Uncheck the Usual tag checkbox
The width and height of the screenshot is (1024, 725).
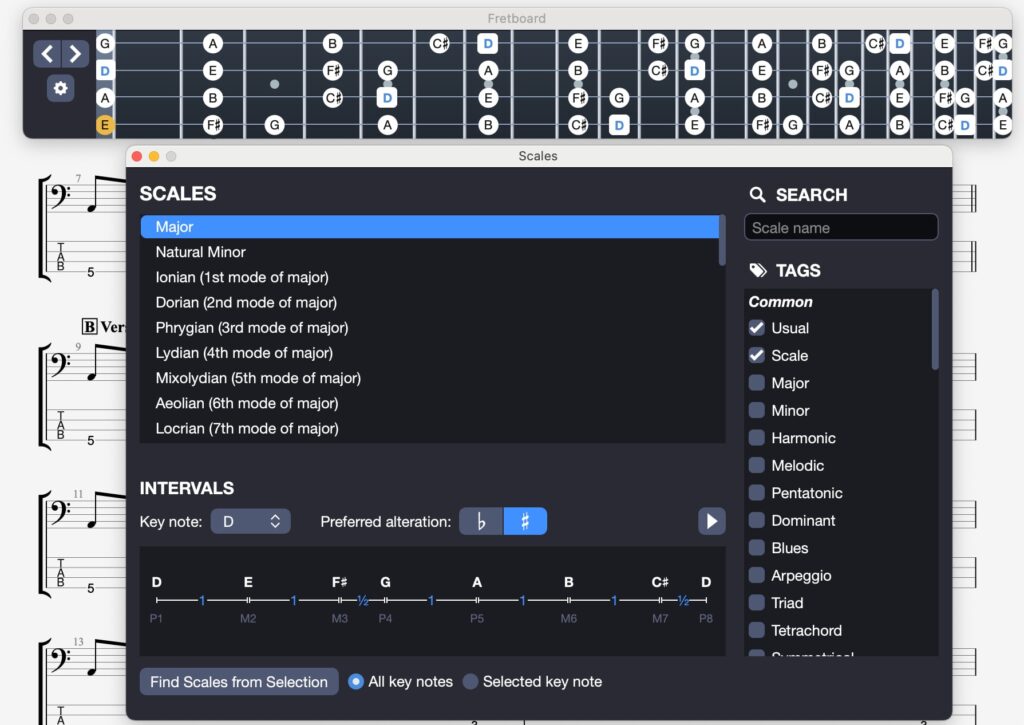click(757, 328)
